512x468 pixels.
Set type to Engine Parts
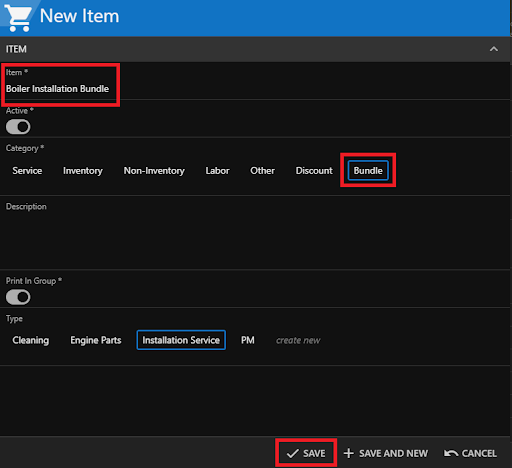pyautogui.click(x=96, y=340)
